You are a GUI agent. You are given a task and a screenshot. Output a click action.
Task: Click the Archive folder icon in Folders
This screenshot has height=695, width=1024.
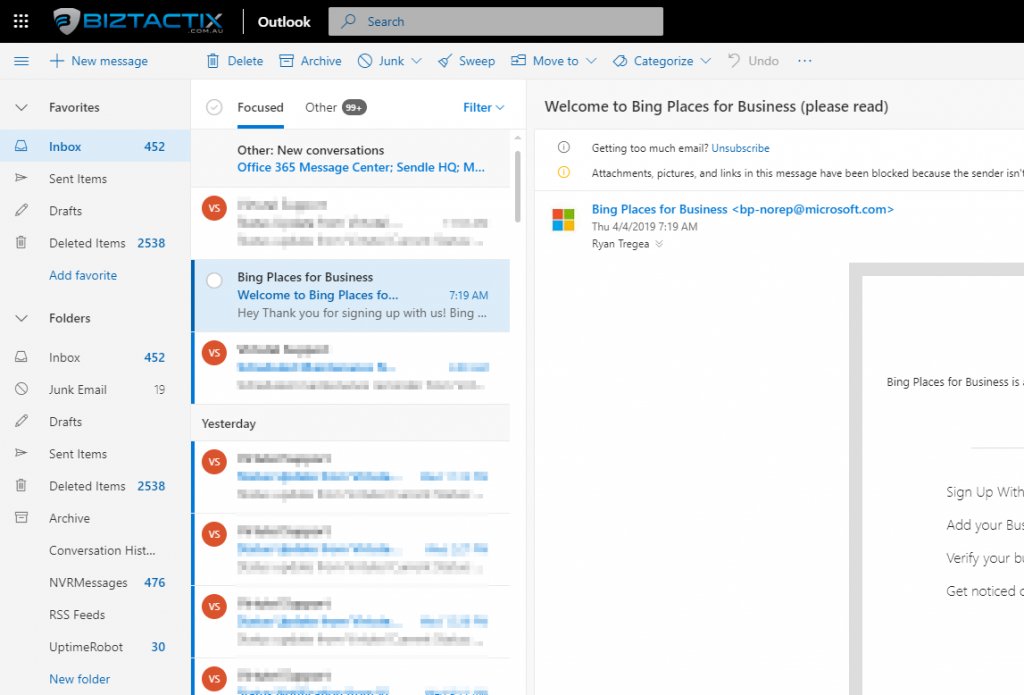(x=22, y=518)
